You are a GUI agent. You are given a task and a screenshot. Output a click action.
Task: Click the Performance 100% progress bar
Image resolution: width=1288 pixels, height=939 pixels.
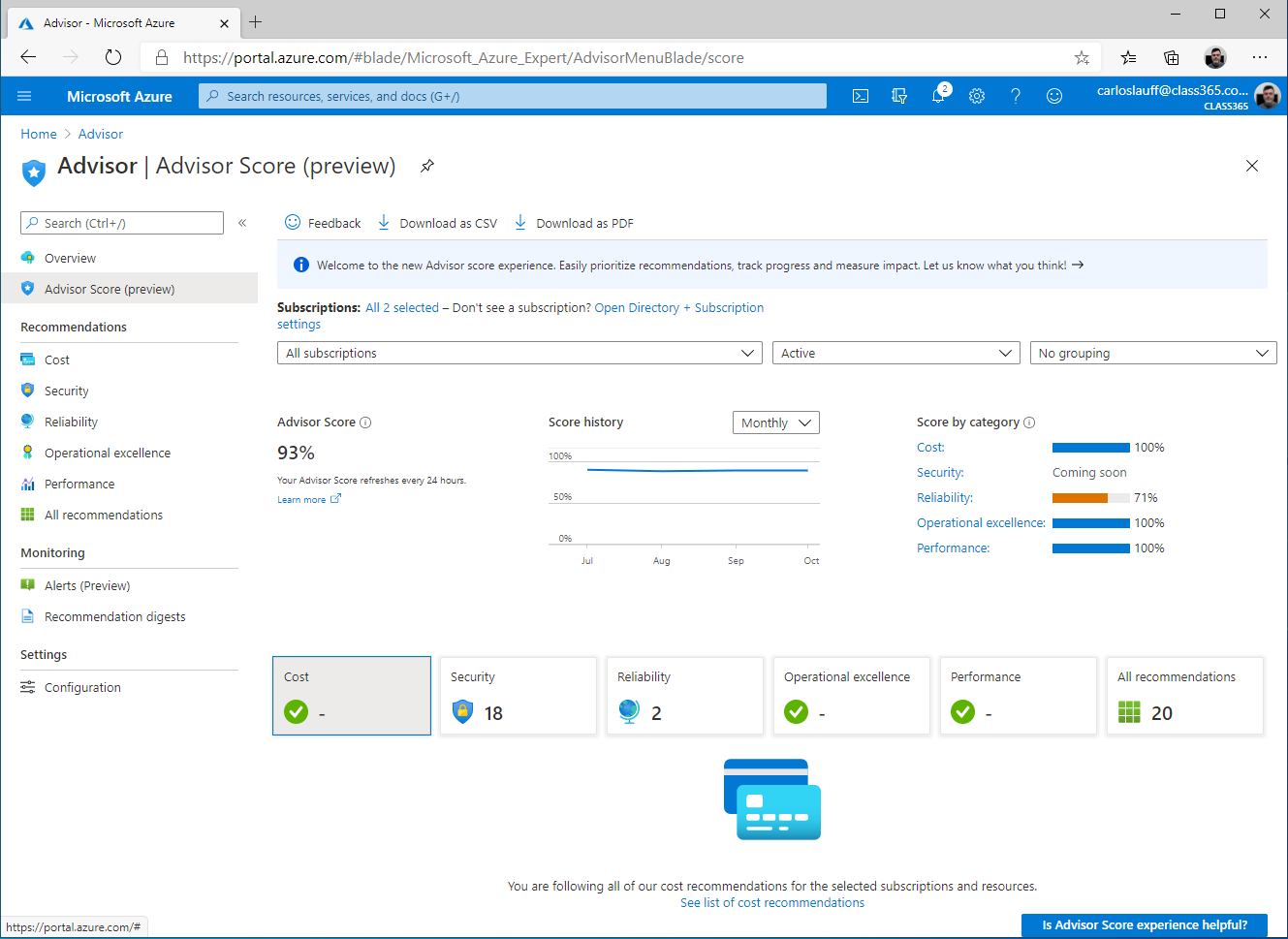coord(1091,548)
